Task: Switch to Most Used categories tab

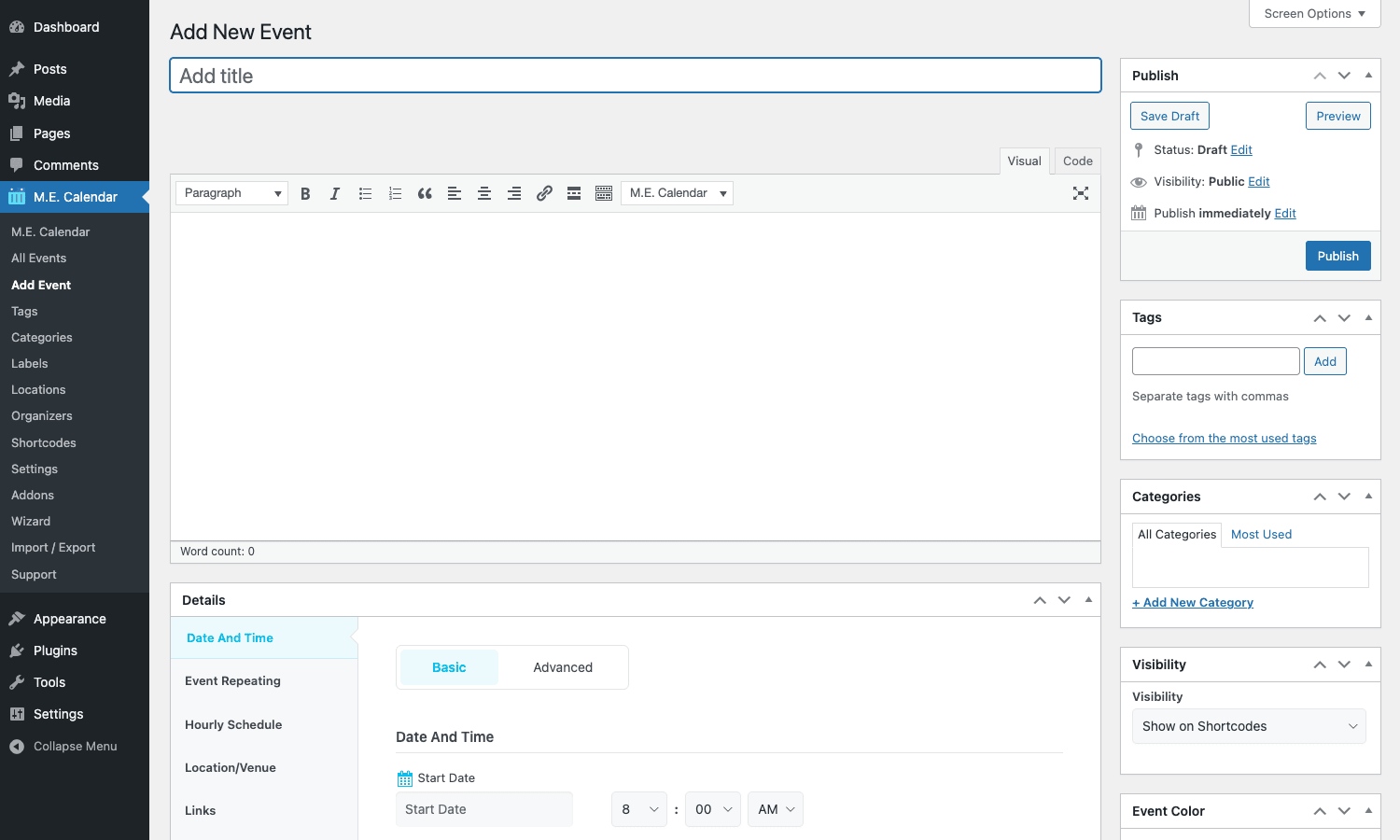Action: click(1261, 535)
